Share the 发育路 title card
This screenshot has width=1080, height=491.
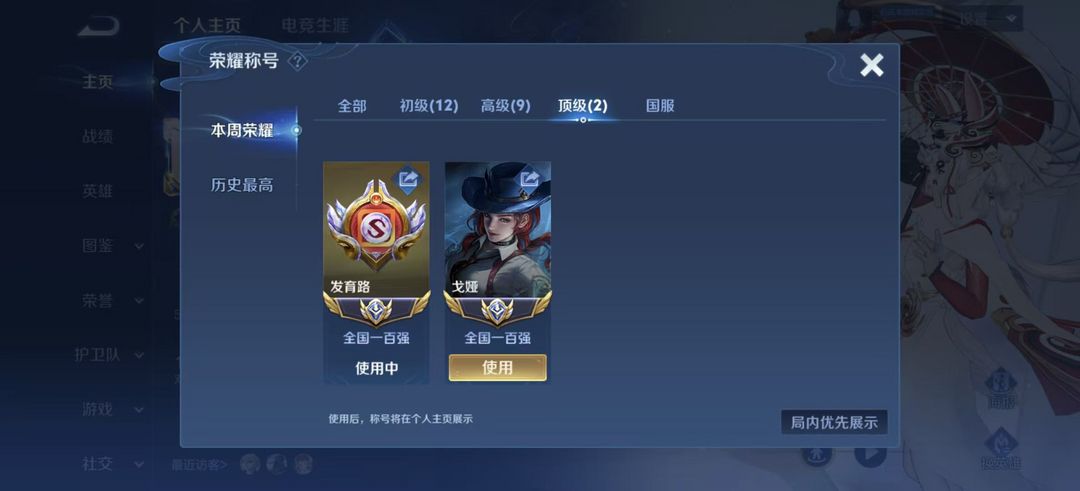tap(408, 180)
